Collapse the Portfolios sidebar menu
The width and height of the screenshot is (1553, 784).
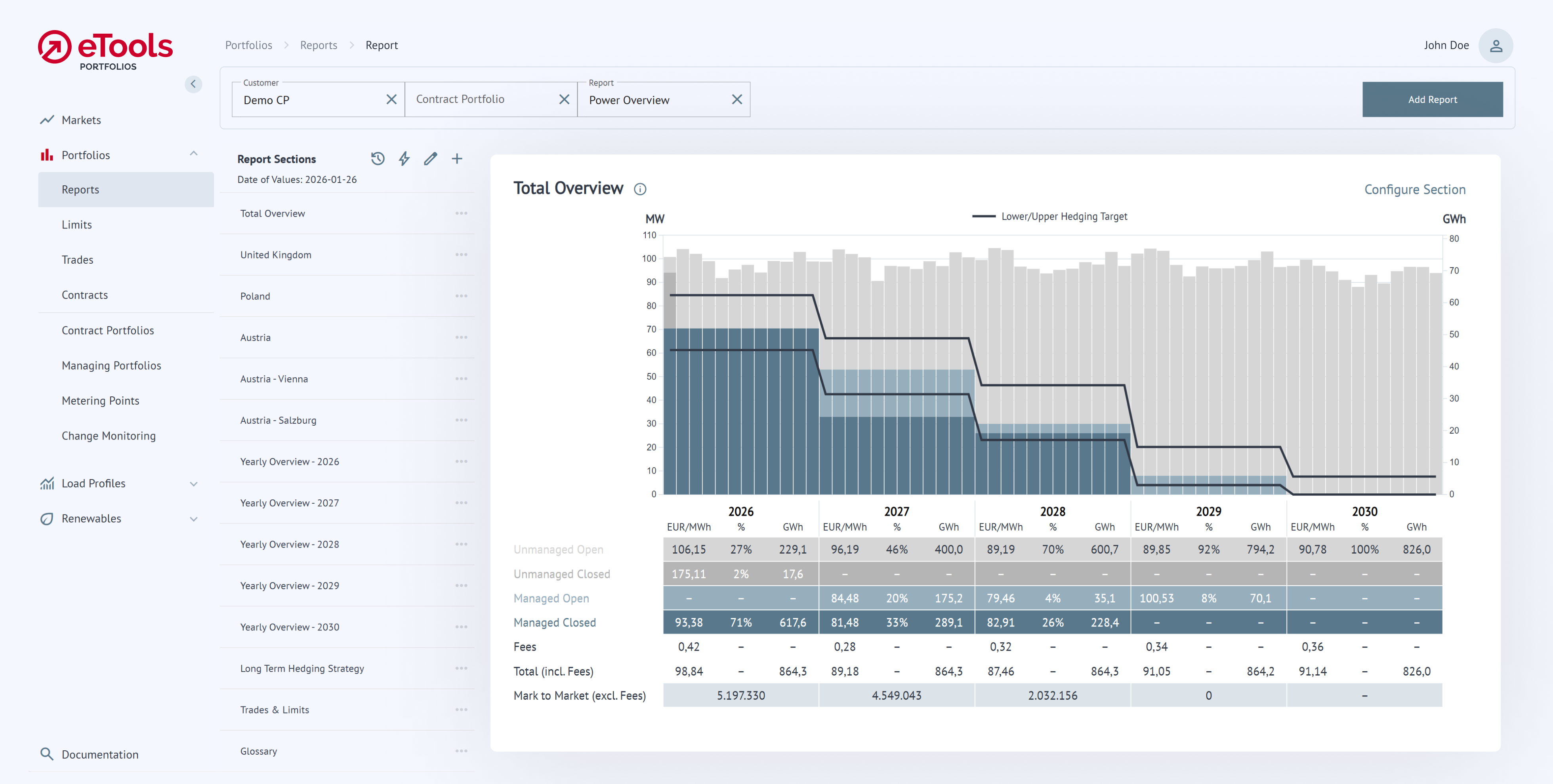point(193,154)
